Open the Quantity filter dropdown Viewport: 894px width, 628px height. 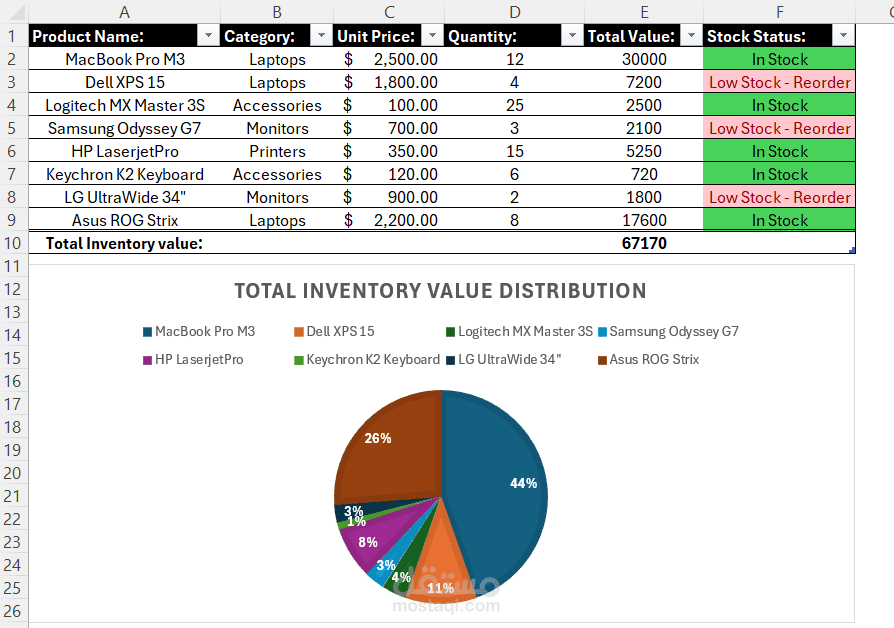[572, 36]
